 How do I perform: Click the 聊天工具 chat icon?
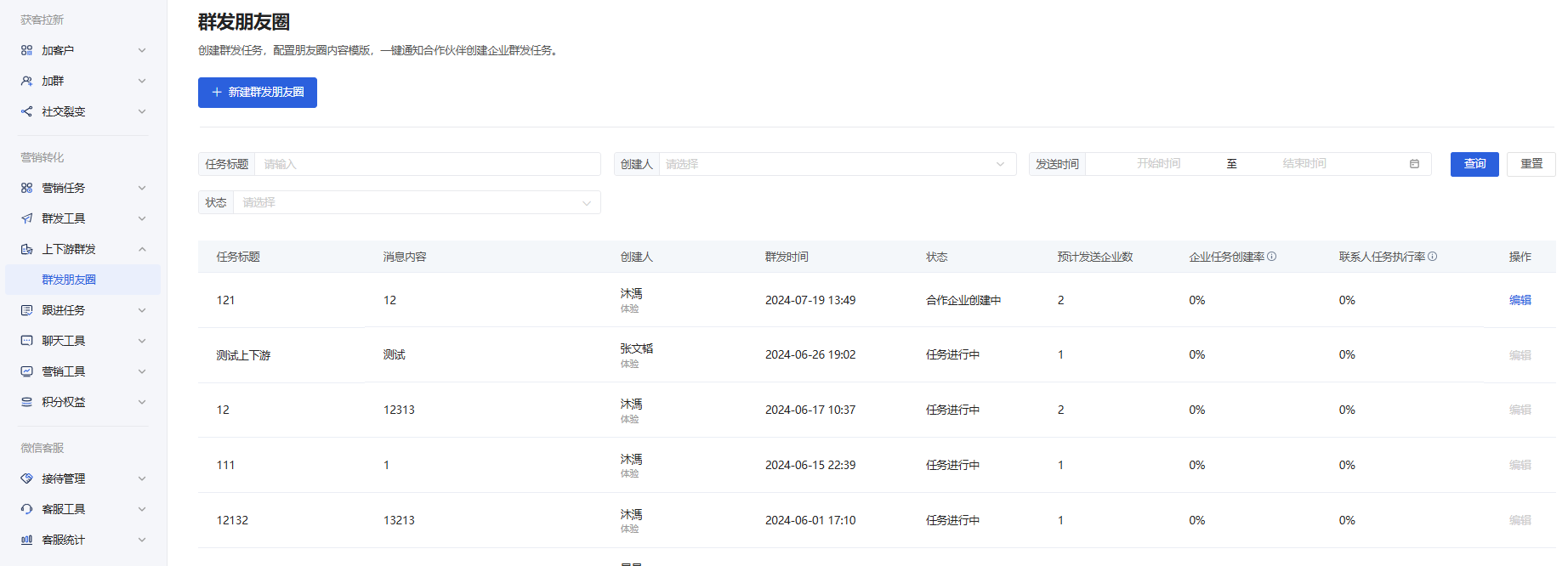tap(26, 341)
